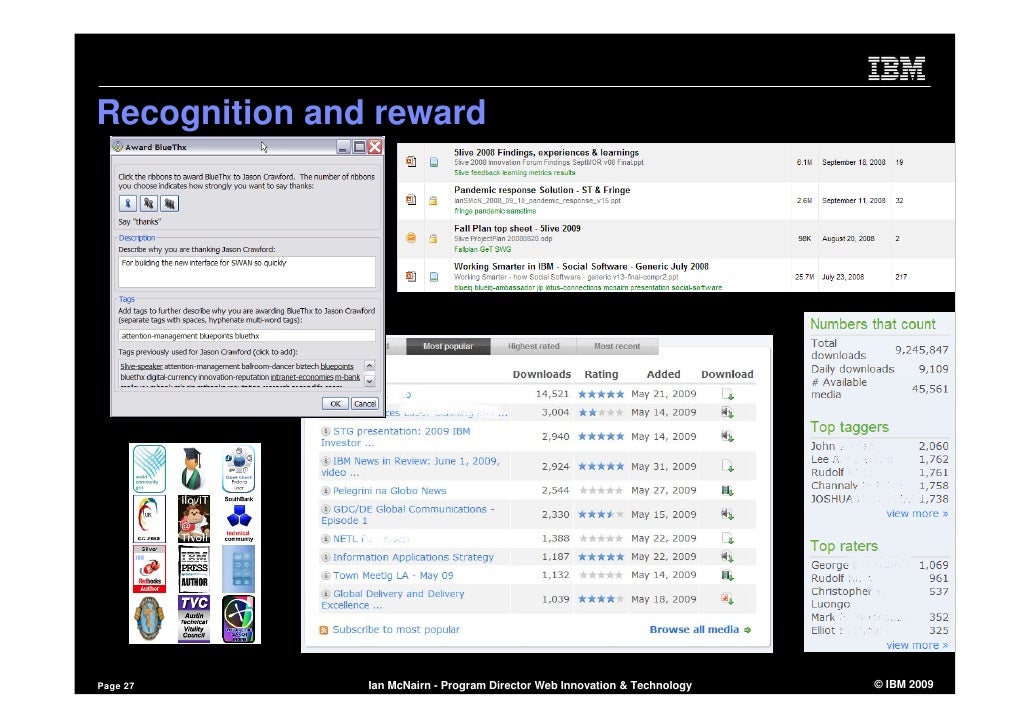
Task: Click the double ribbon BlueThx award icon
Action: [x=149, y=204]
